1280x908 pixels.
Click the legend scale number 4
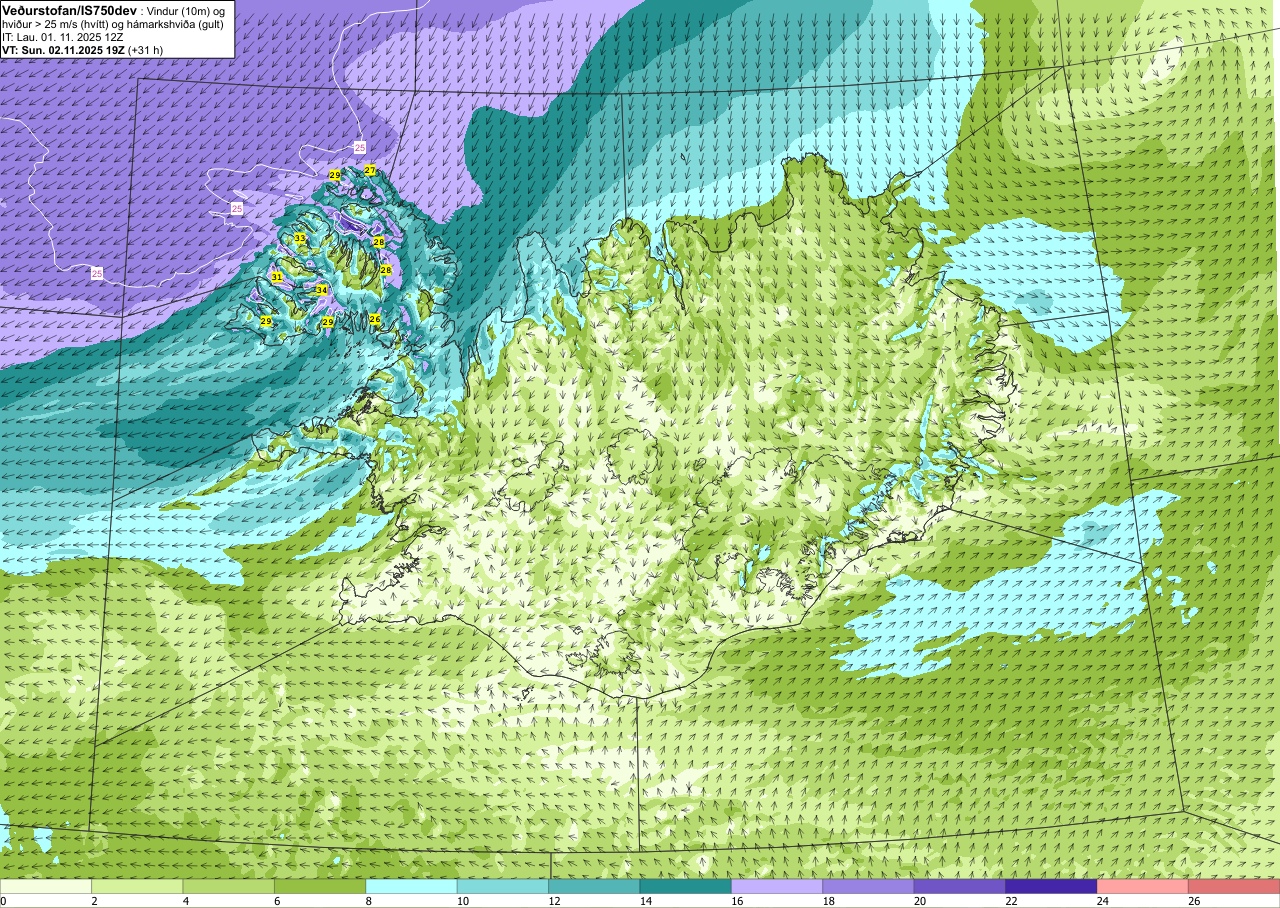point(185,901)
